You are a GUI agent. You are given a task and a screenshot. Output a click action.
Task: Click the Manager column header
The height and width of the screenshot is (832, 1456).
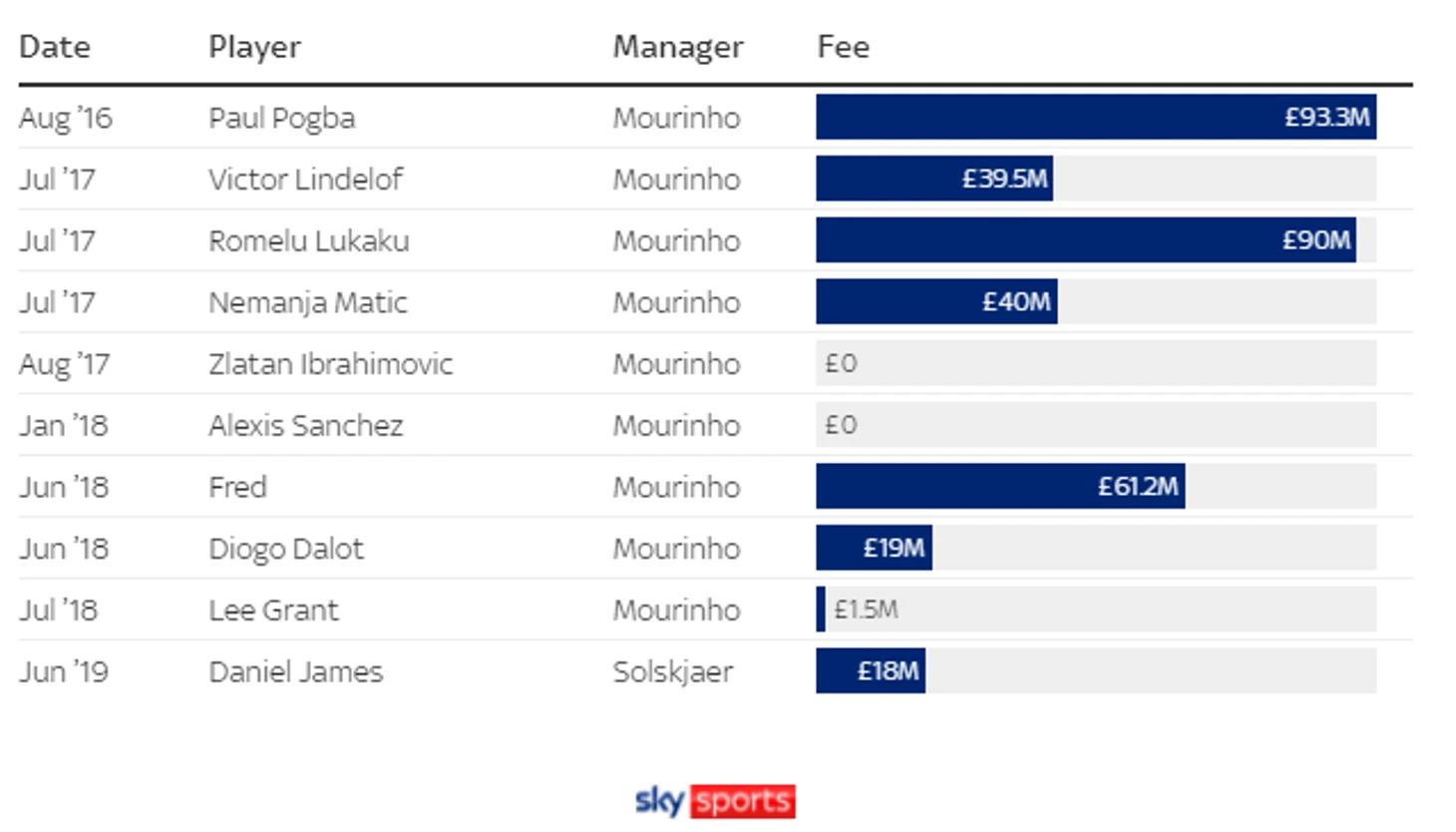[678, 47]
